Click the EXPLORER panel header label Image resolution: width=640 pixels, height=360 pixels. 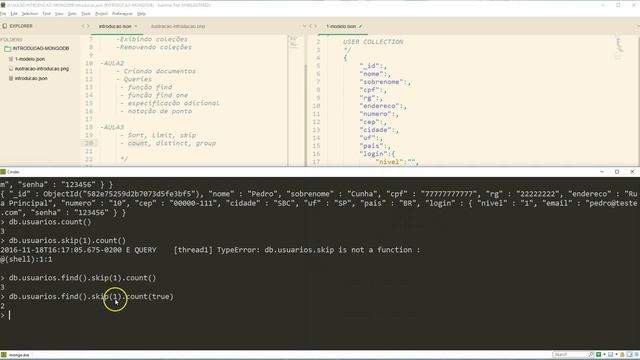[x=21, y=26]
